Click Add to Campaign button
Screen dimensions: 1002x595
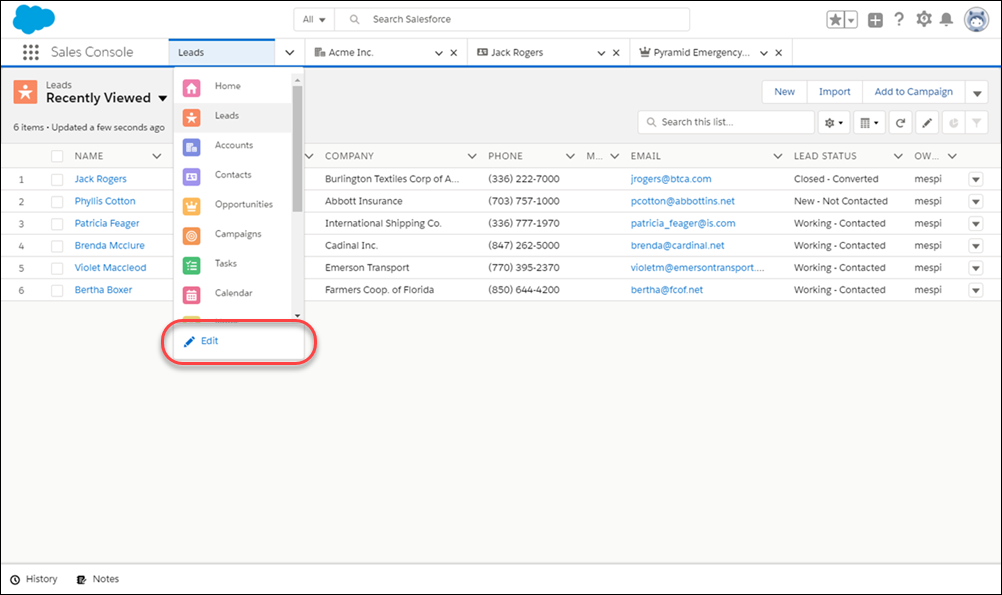tap(913, 92)
